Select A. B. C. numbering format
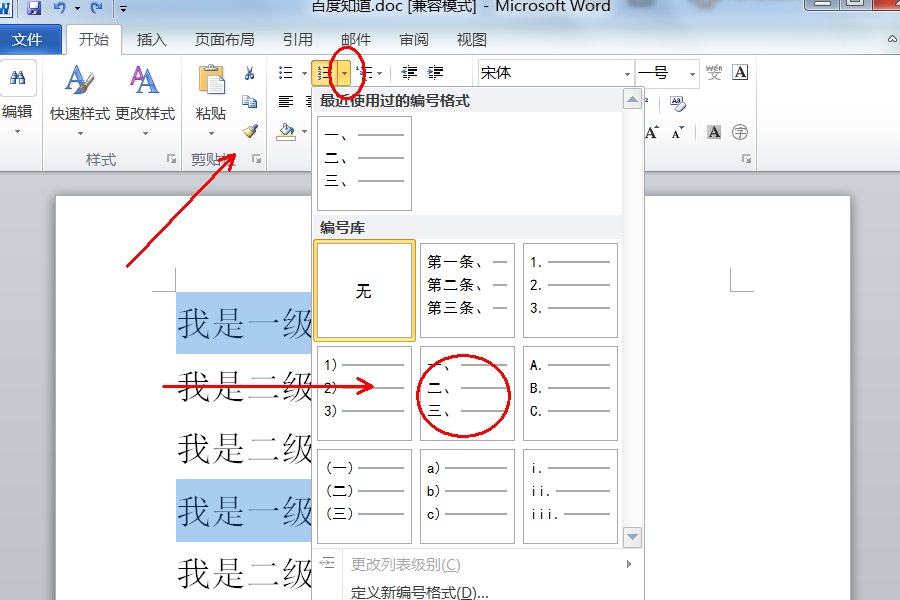 point(571,393)
